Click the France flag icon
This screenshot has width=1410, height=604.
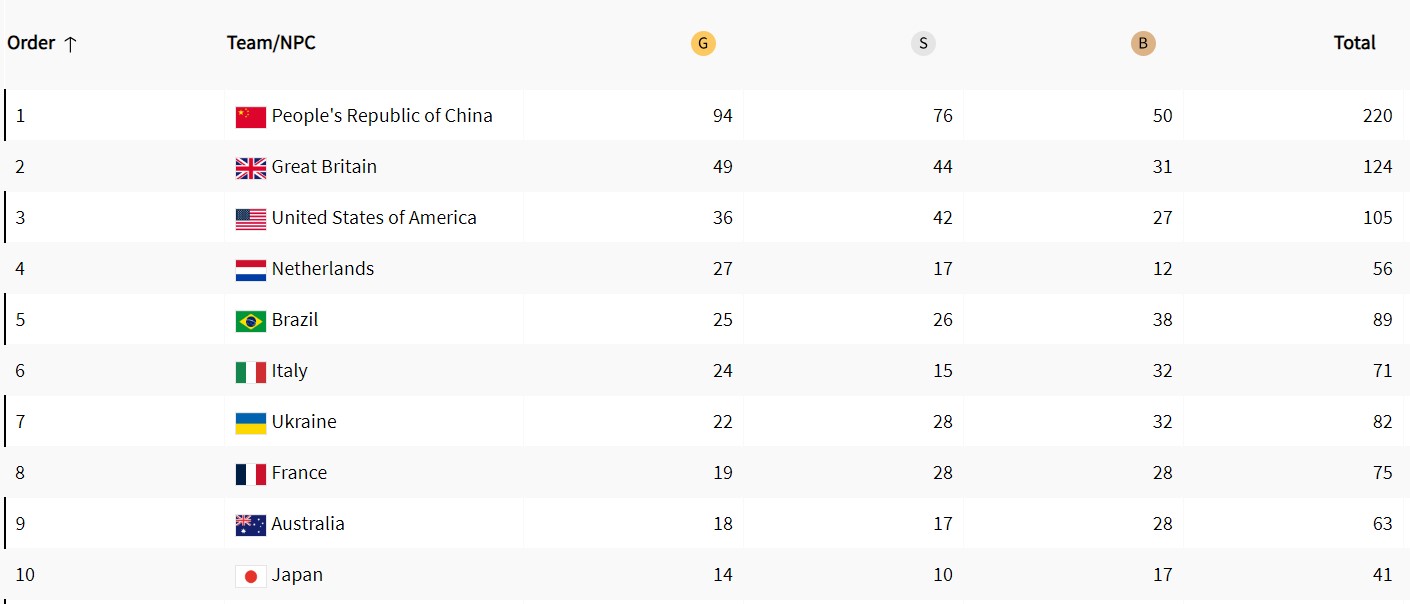coord(251,474)
